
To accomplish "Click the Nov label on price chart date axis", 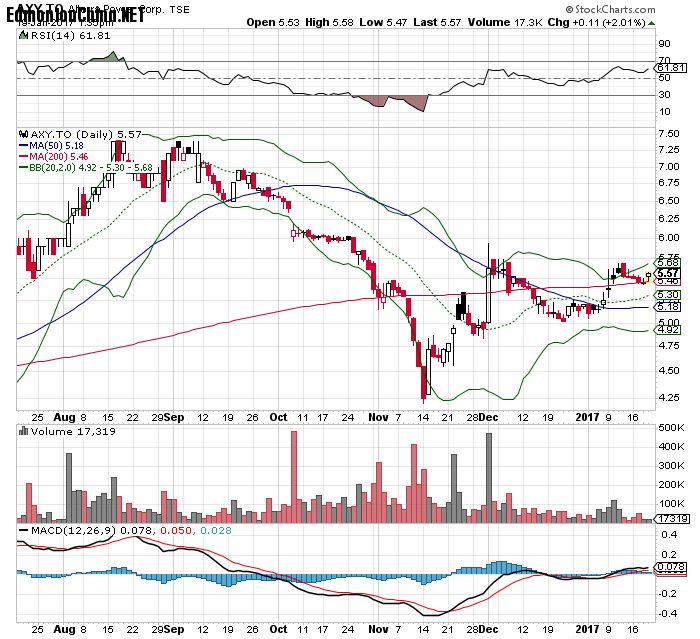I will [379, 418].
